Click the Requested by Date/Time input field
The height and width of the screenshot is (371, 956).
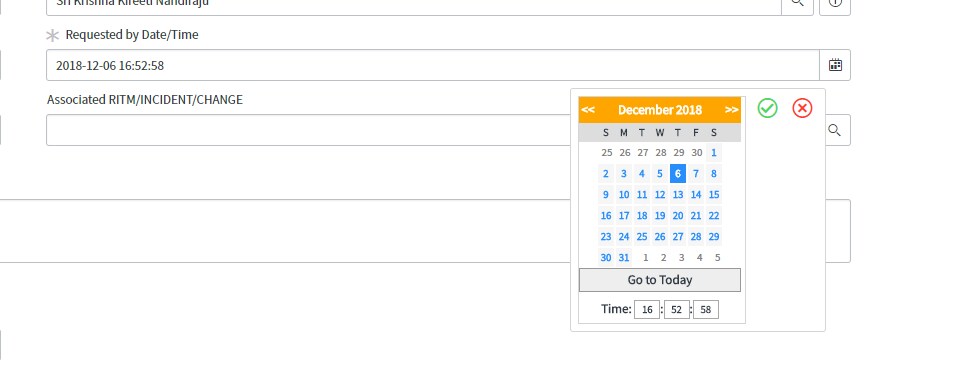433,65
